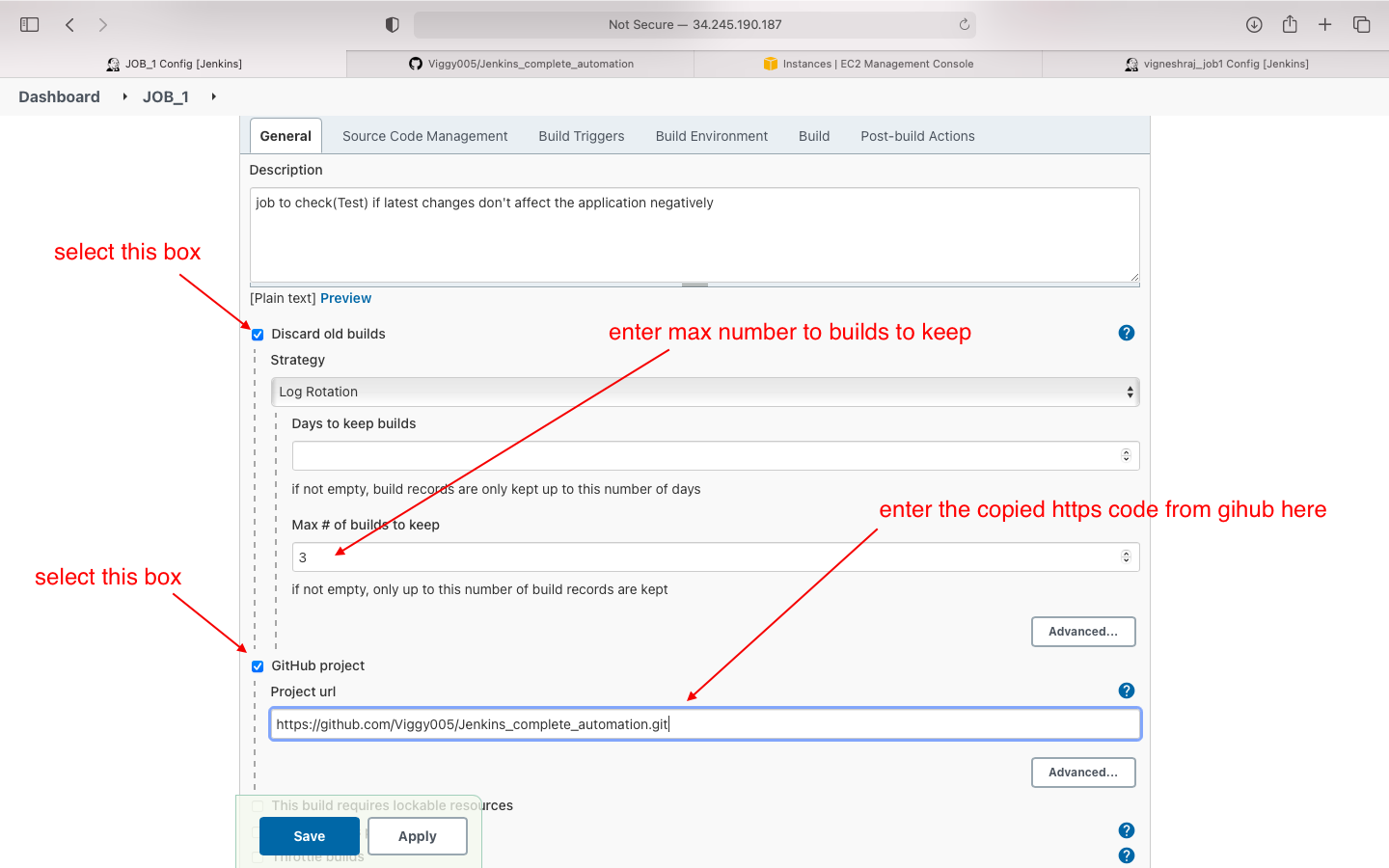The width and height of the screenshot is (1389, 868).
Task: Save the job configuration
Action: (x=310, y=836)
